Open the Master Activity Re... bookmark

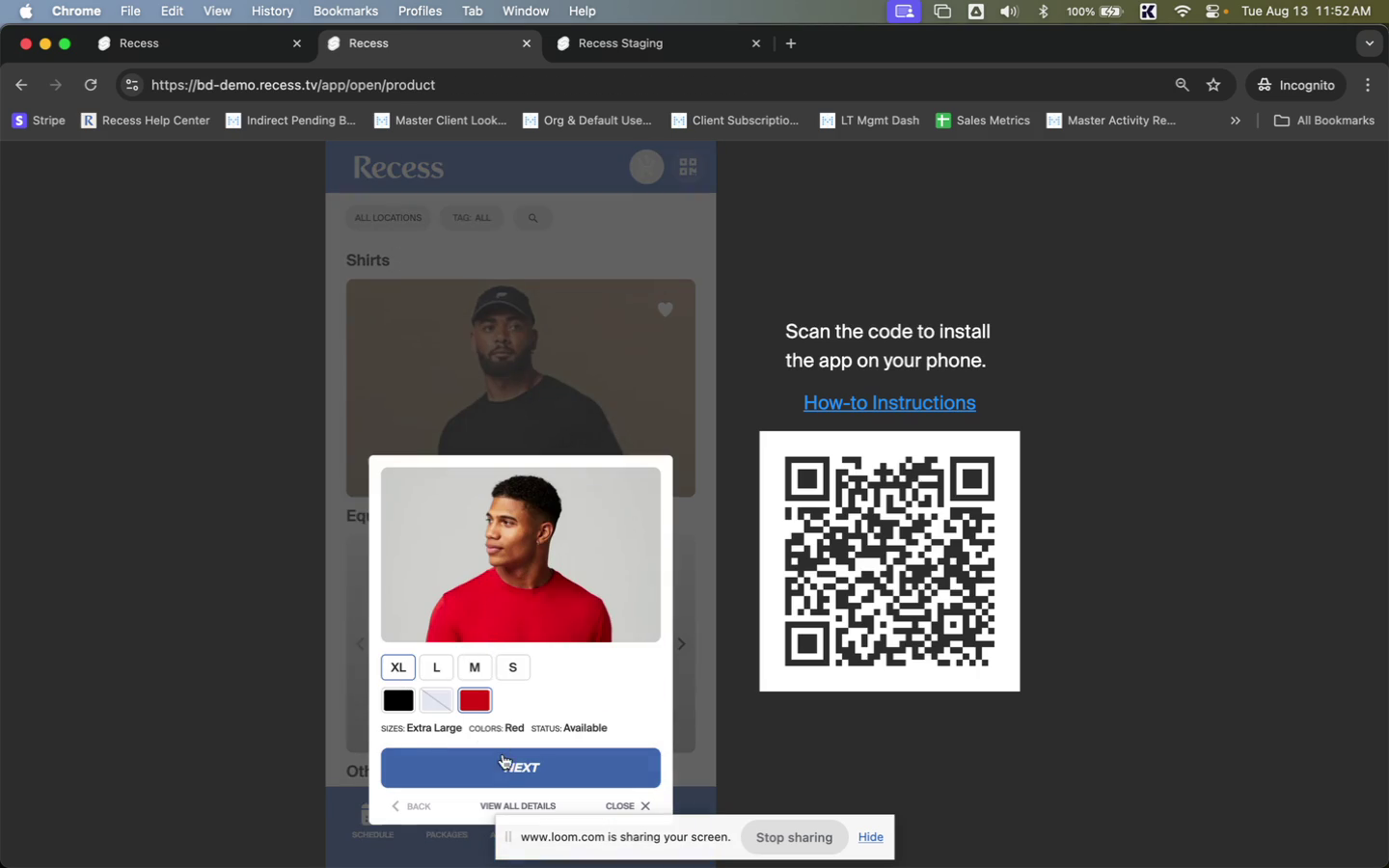click(x=1111, y=121)
